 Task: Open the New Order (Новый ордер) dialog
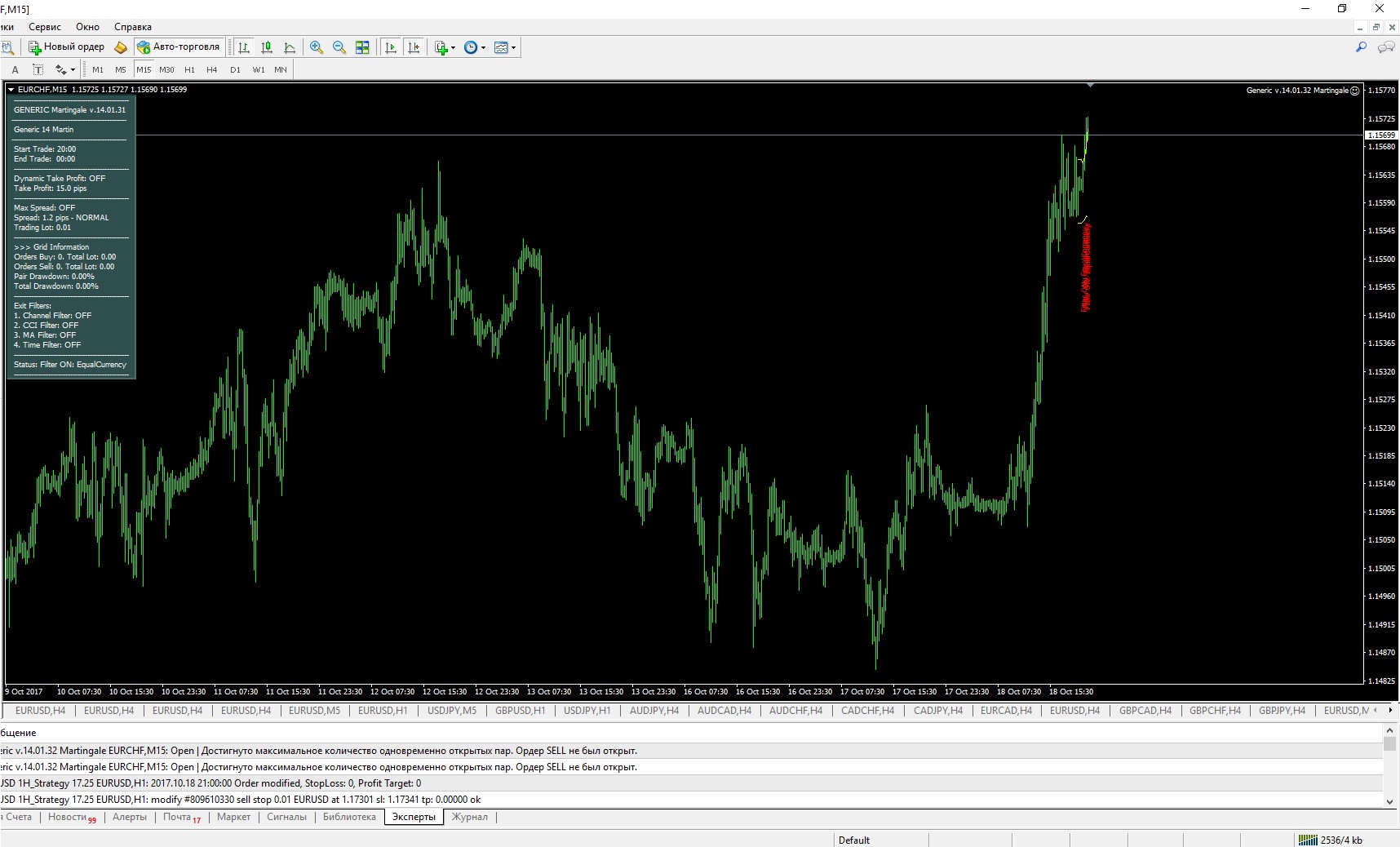(67, 47)
